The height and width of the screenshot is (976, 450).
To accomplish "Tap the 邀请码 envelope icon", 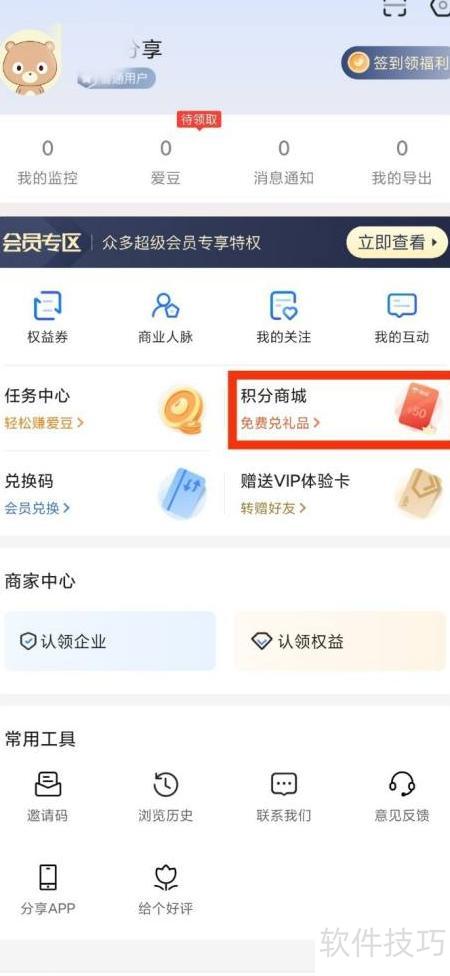I will click(x=47, y=784).
